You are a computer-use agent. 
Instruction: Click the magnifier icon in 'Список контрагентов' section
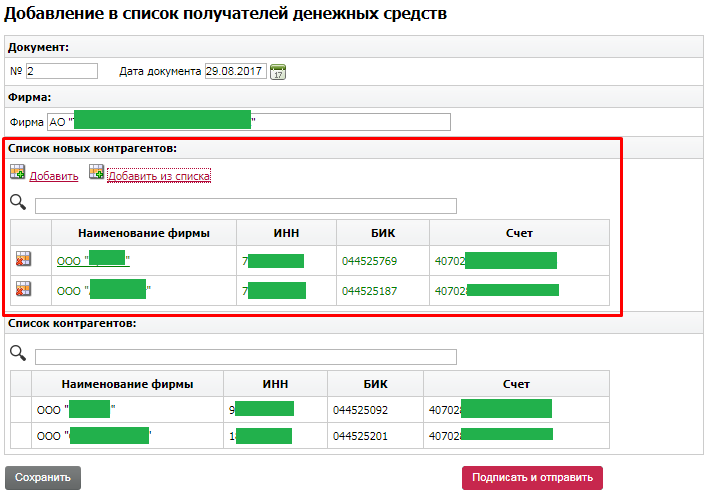[x=18, y=354]
